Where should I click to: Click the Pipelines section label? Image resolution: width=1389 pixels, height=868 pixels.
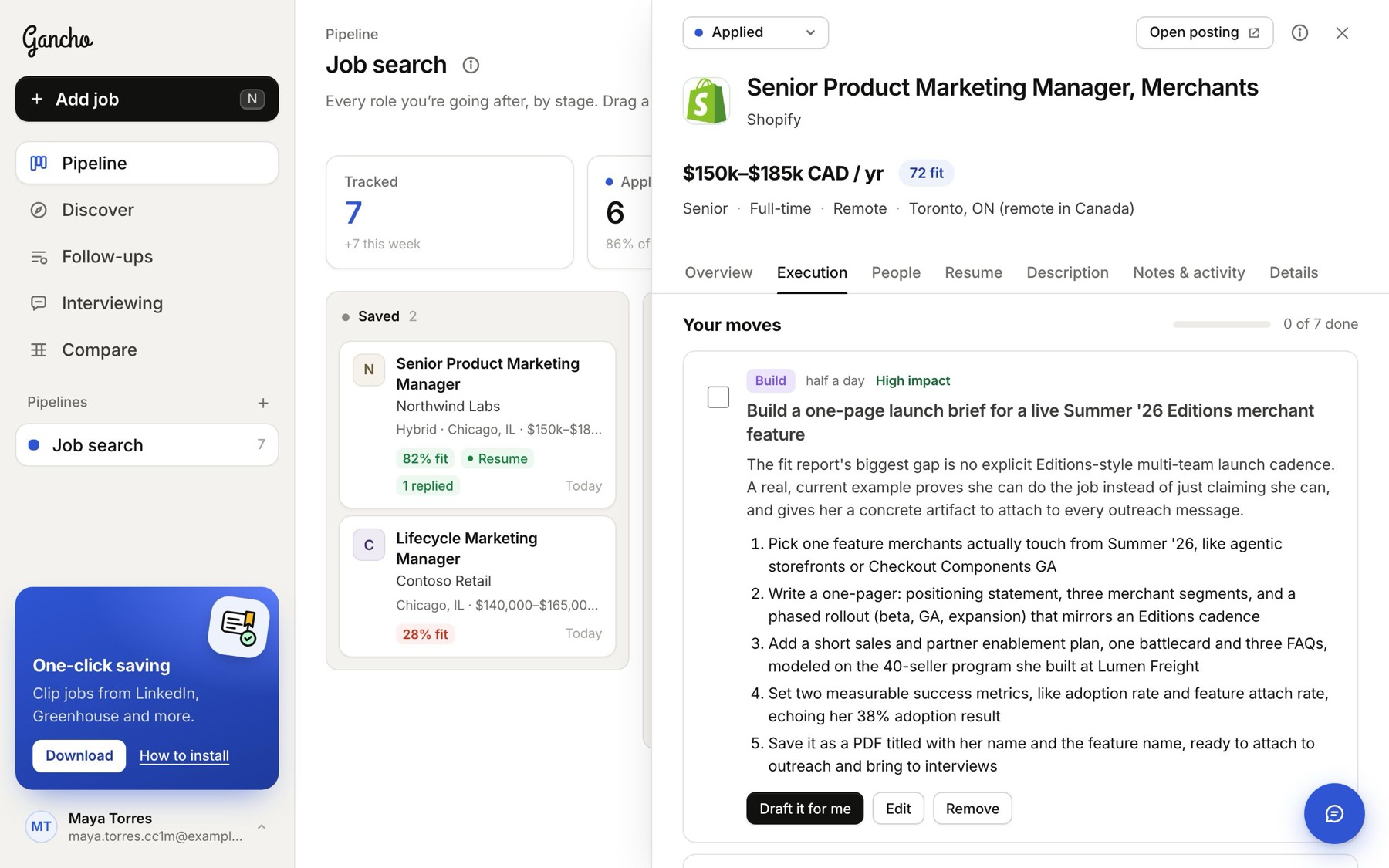(x=57, y=402)
